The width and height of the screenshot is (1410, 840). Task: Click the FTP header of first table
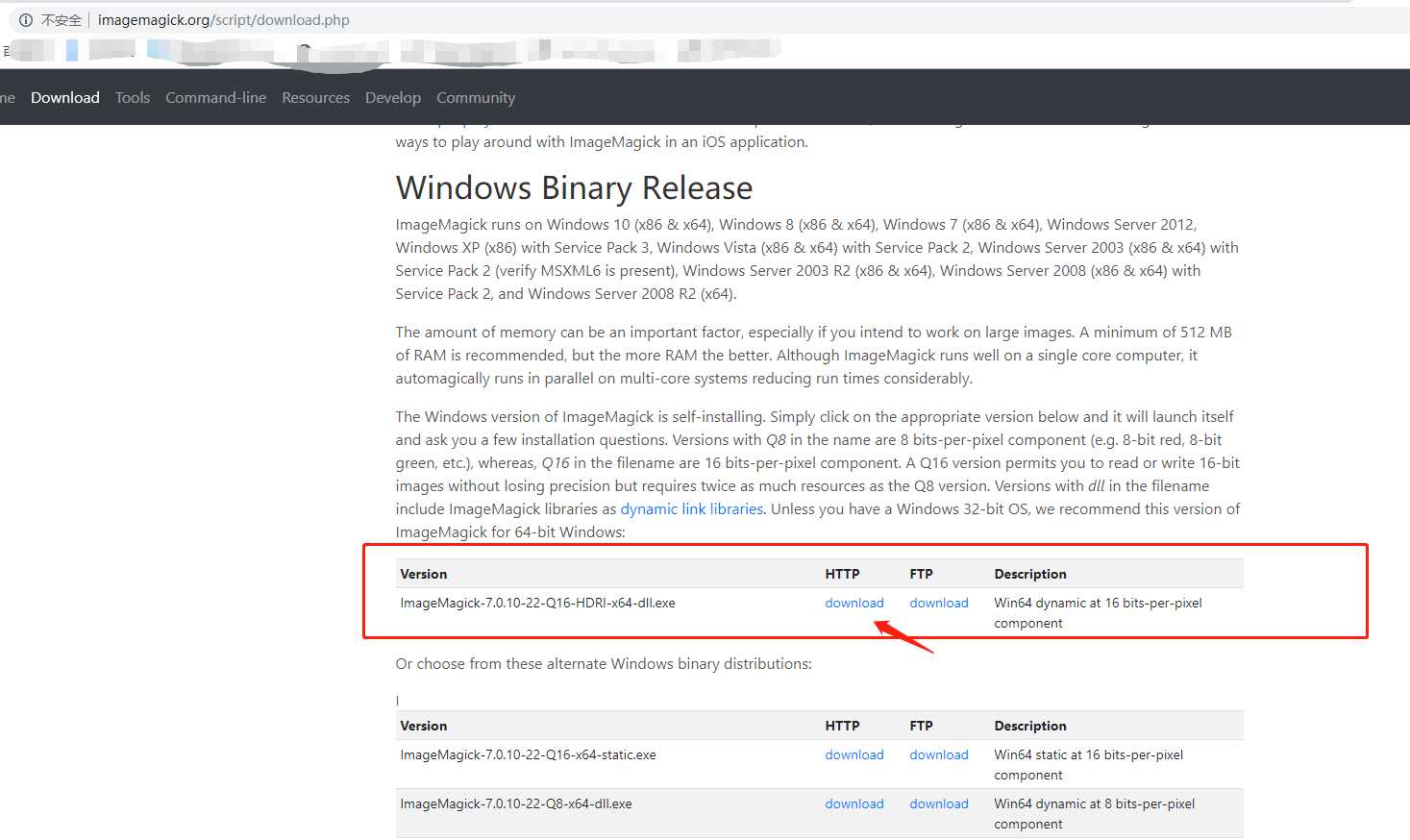(921, 574)
